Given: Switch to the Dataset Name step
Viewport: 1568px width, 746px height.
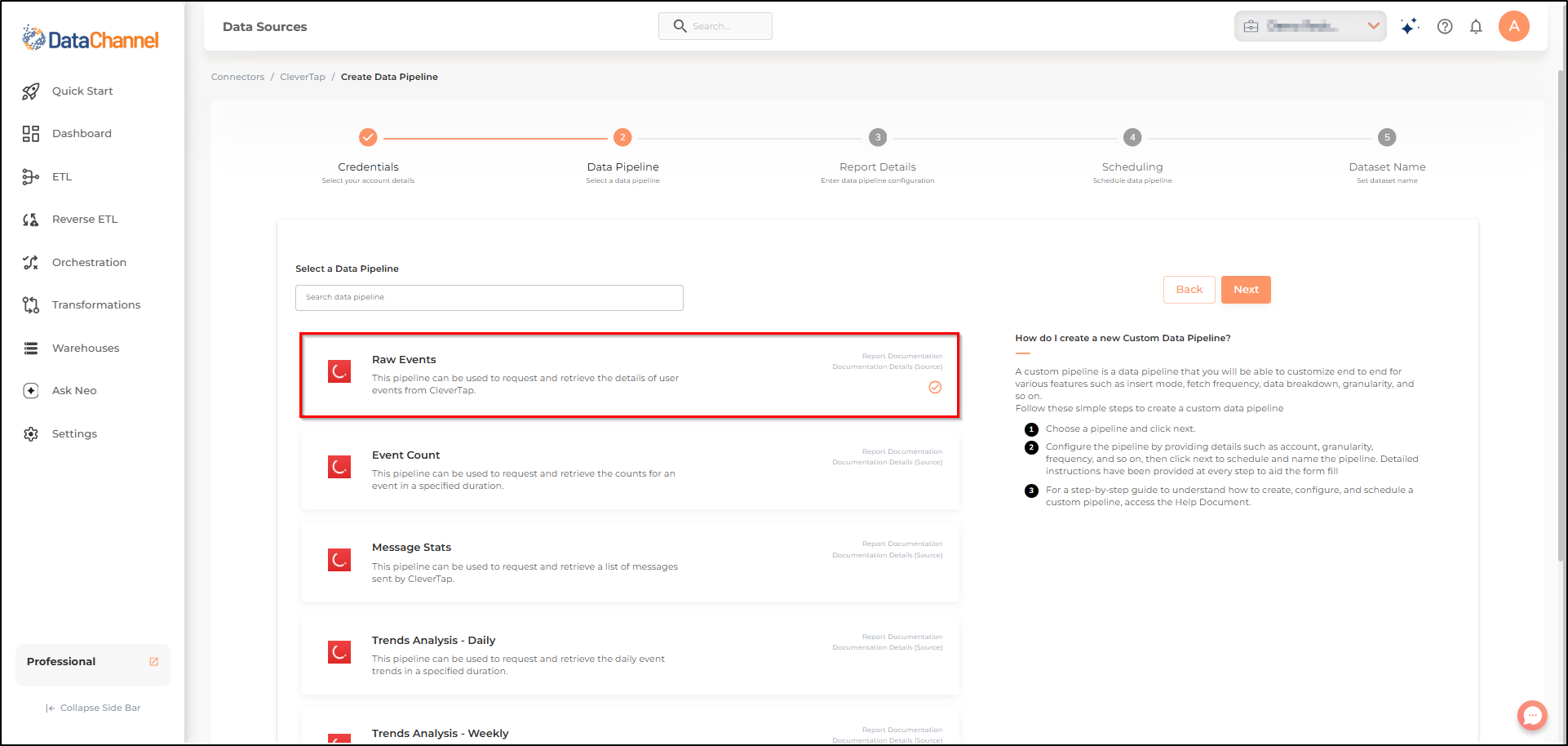Looking at the screenshot, I should pyautogui.click(x=1387, y=137).
